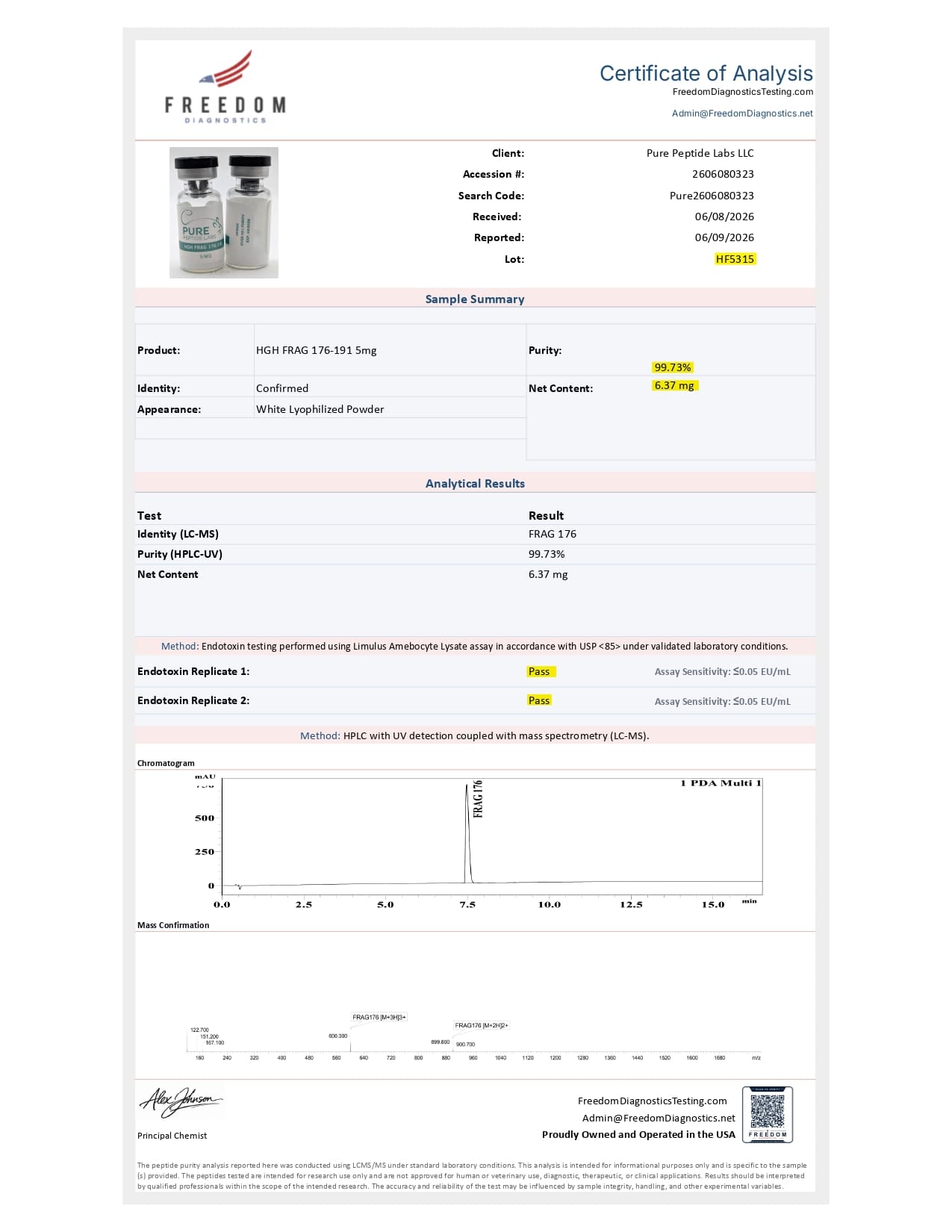Image resolution: width=952 pixels, height=1232 pixels.
Task: Select Proudly Owned and Operated in the USA
Action: tap(638, 1134)
